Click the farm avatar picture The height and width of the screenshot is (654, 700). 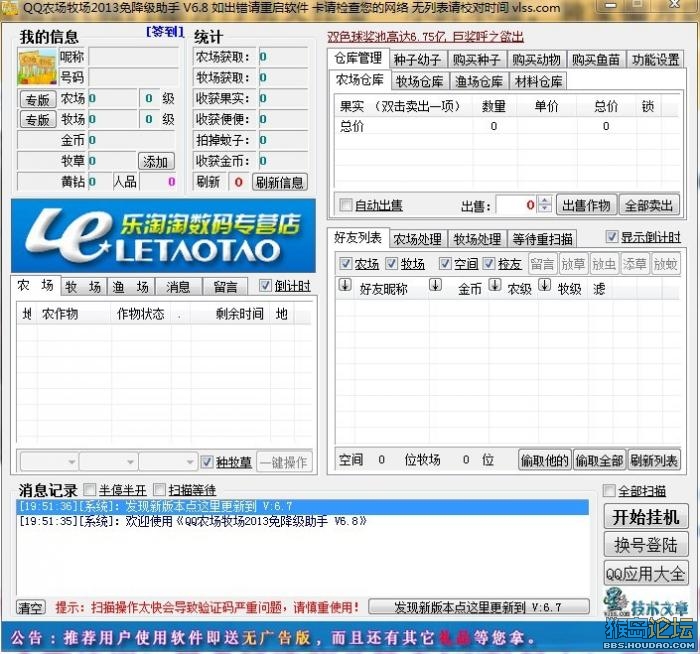(38, 68)
